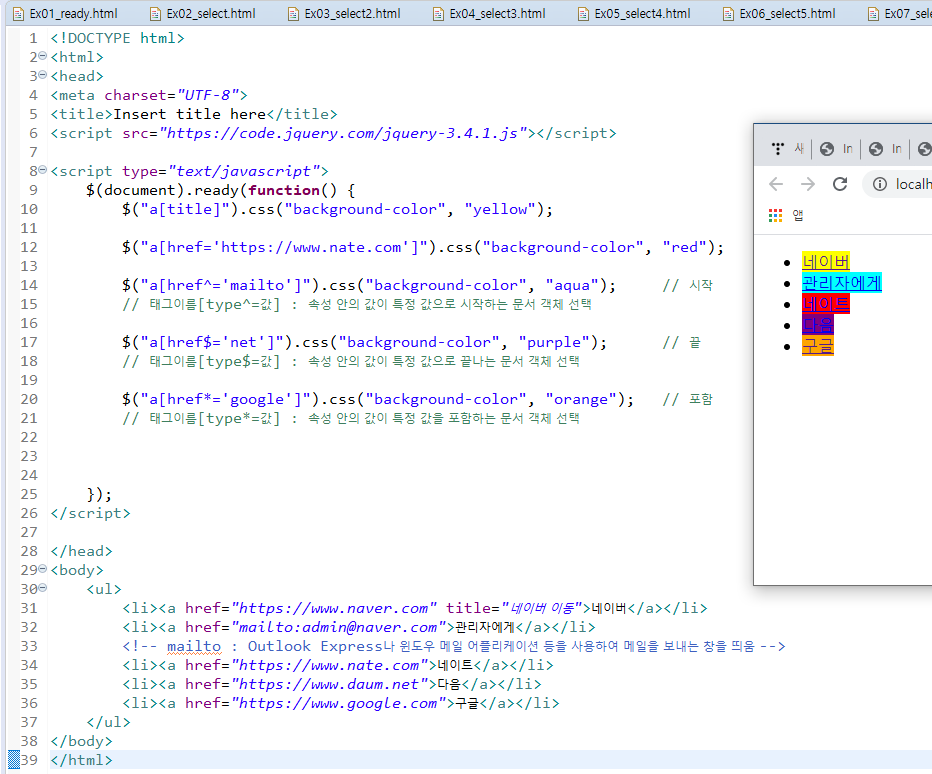Screen dimensions: 932x774
Task: Switch to the third browser tab with globe icon
Action: (885, 149)
